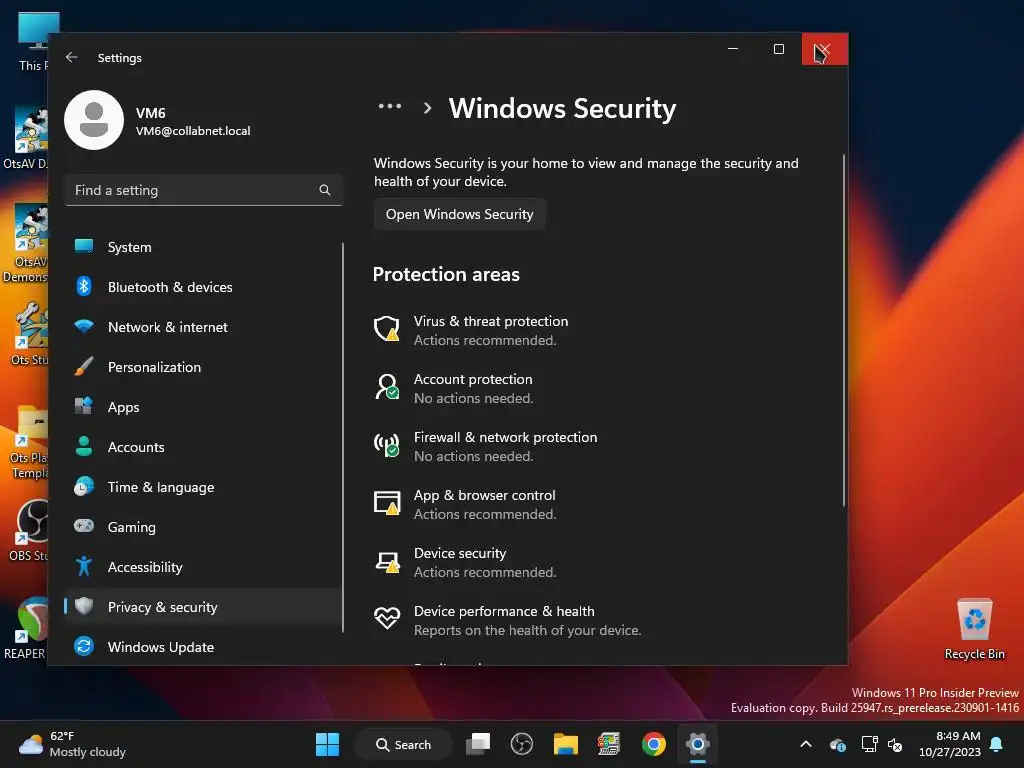Click the Apps icon in sidebar

tap(84, 406)
